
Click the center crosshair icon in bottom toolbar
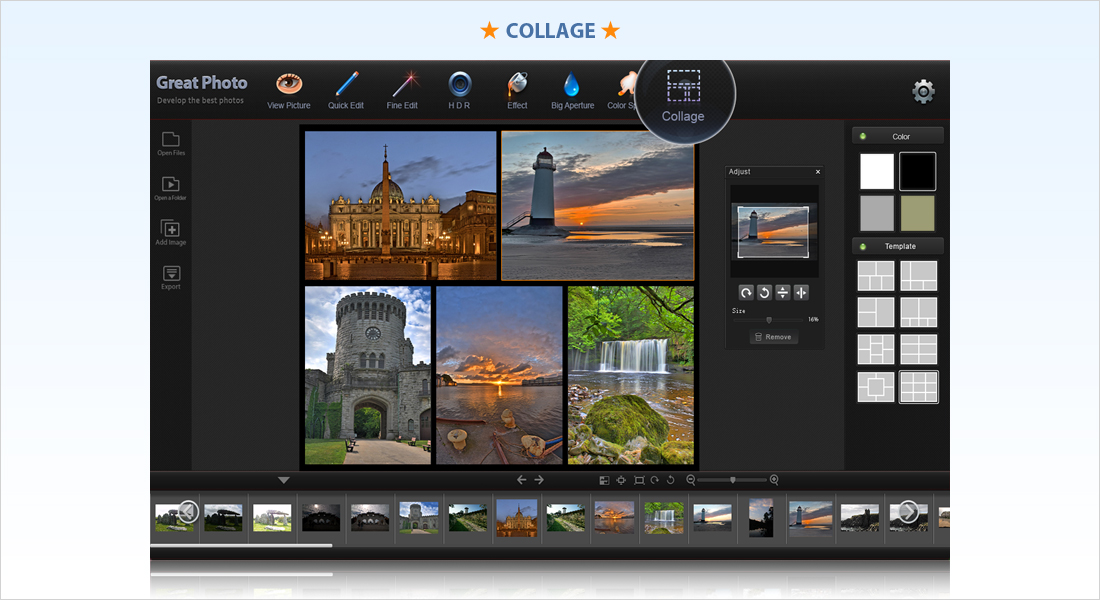621,481
